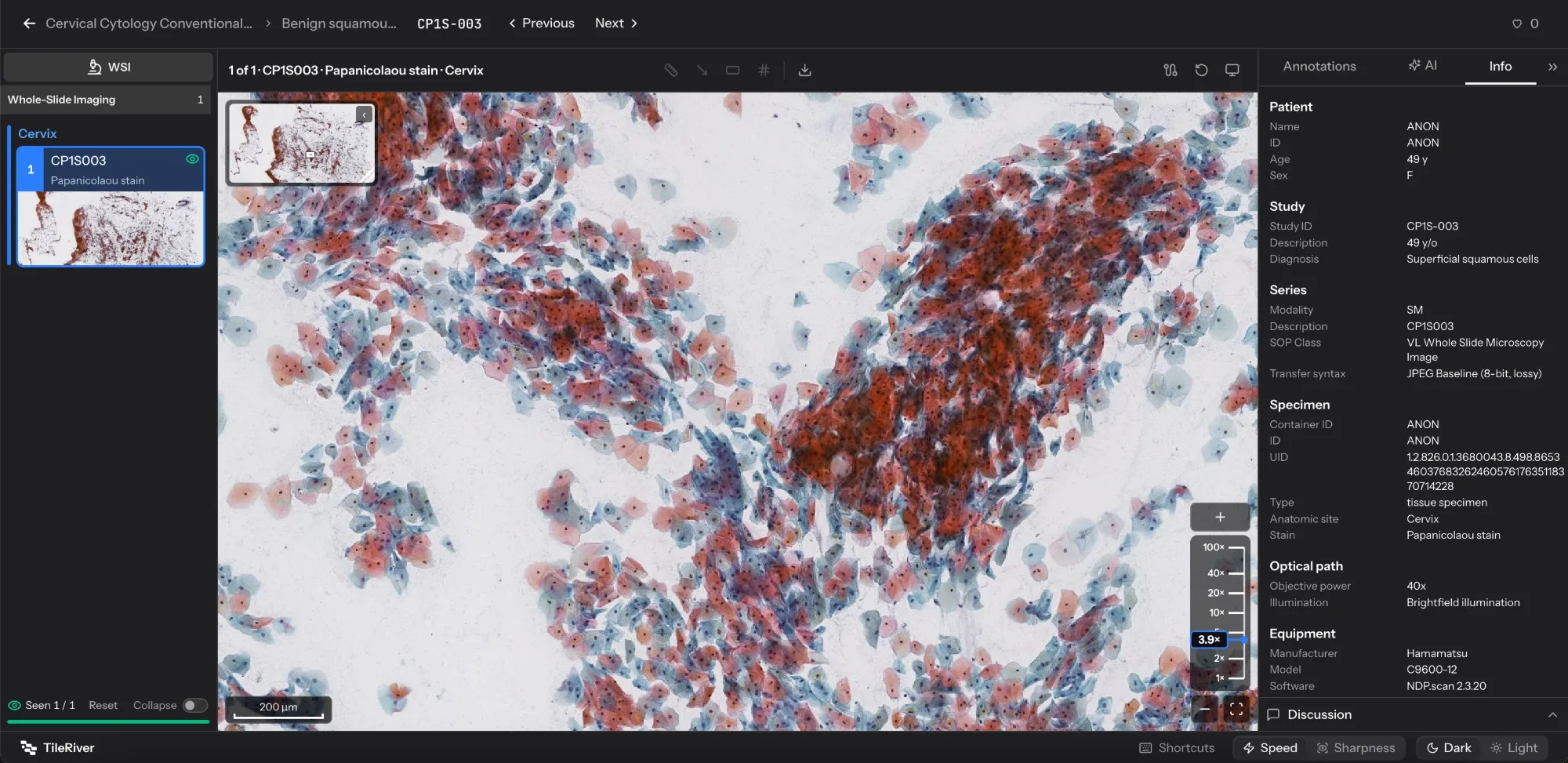Toggle the Collapse switch
This screenshot has height=763, width=1568.
coord(195,705)
